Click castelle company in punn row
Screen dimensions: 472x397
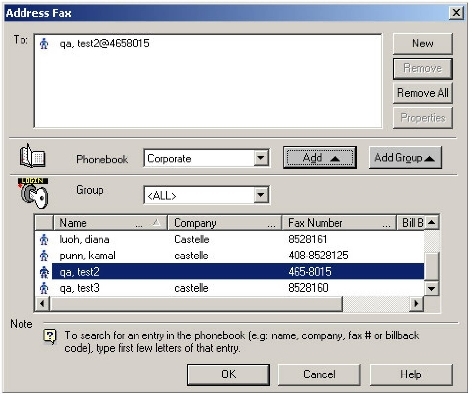coord(191,256)
